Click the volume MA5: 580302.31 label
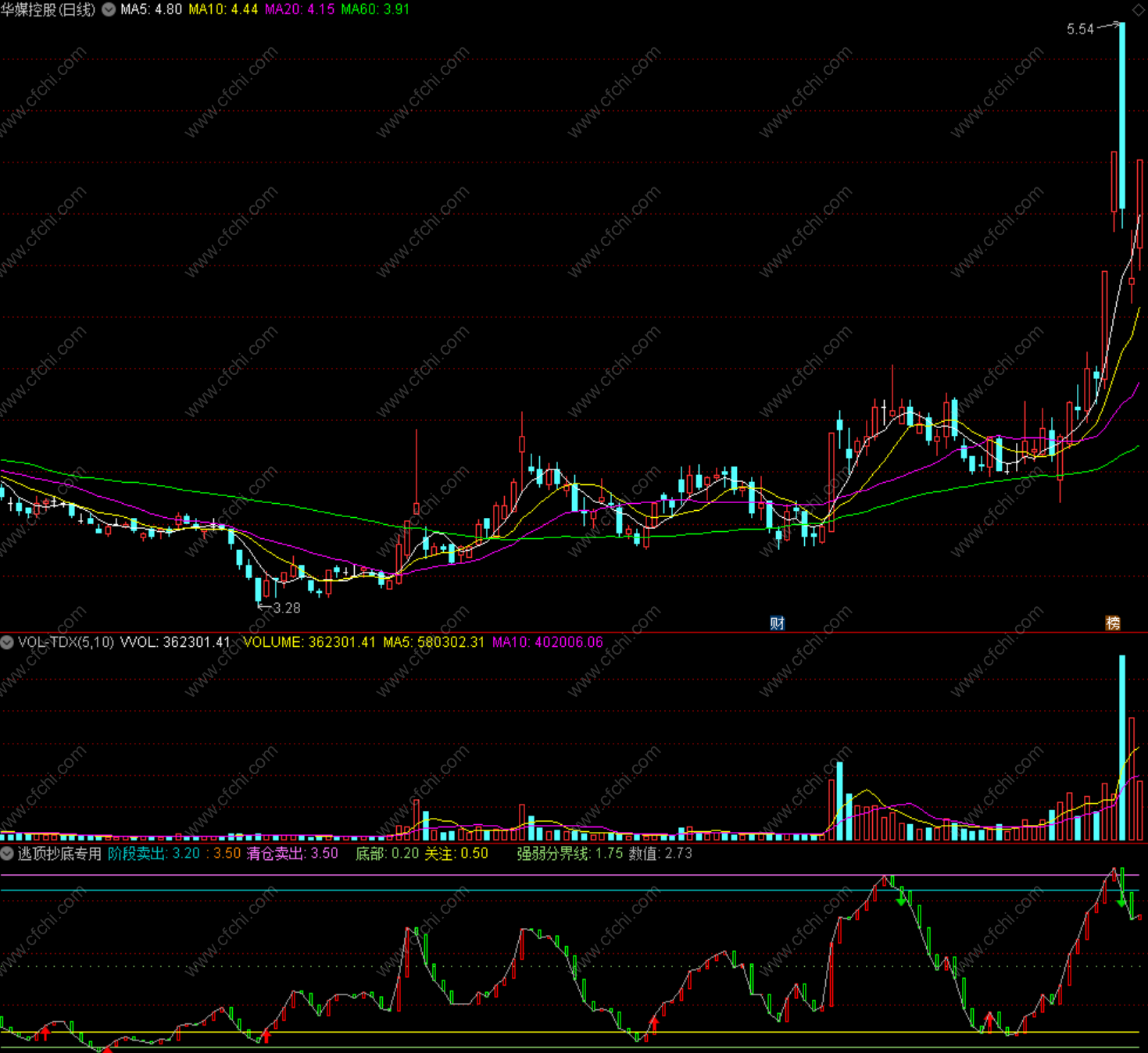 click(x=434, y=642)
